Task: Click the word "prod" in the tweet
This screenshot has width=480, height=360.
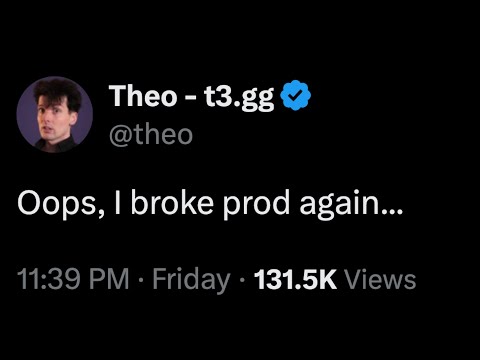Action: [256, 203]
